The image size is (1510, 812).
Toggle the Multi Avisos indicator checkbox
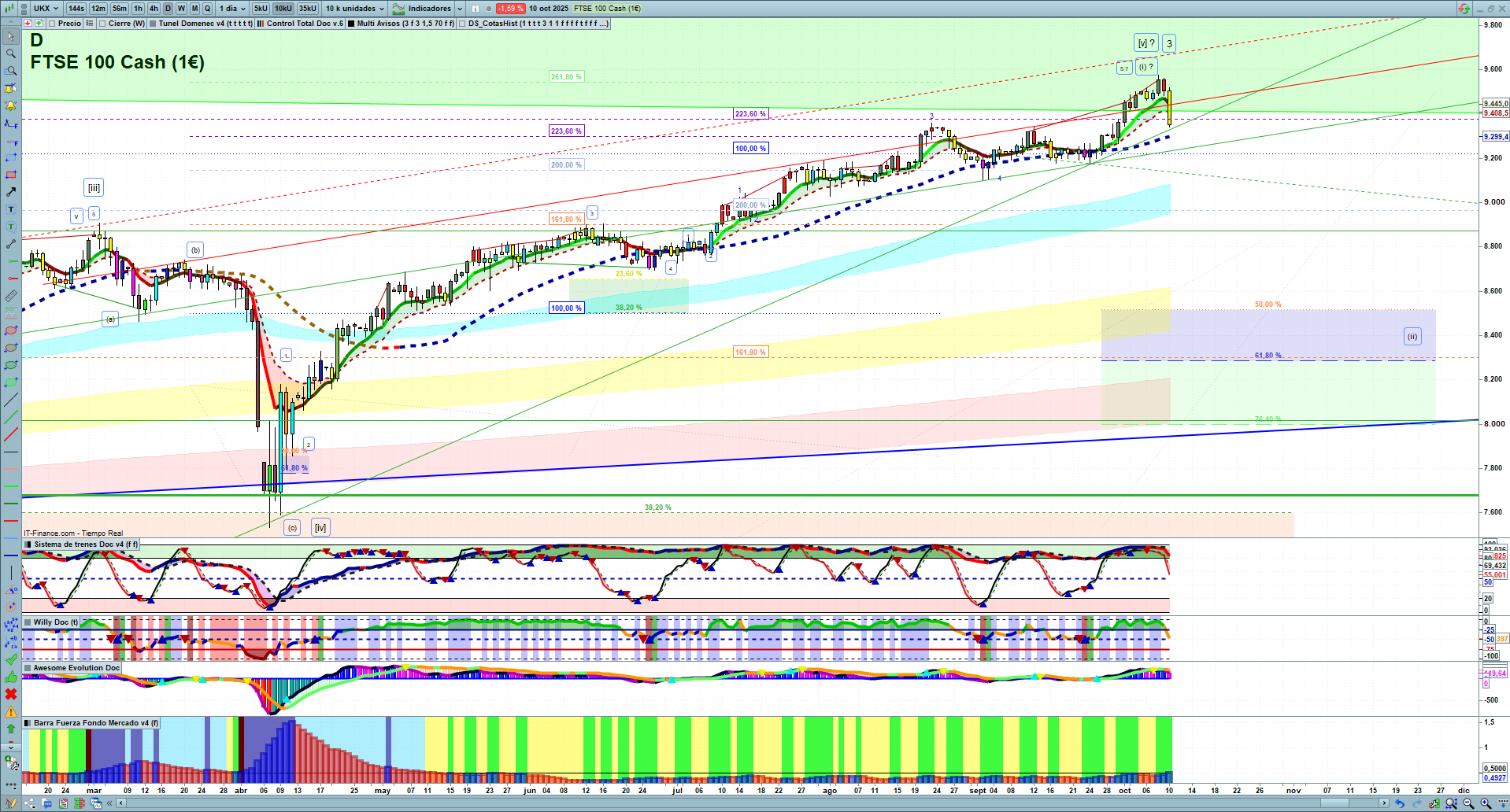(351, 24)
